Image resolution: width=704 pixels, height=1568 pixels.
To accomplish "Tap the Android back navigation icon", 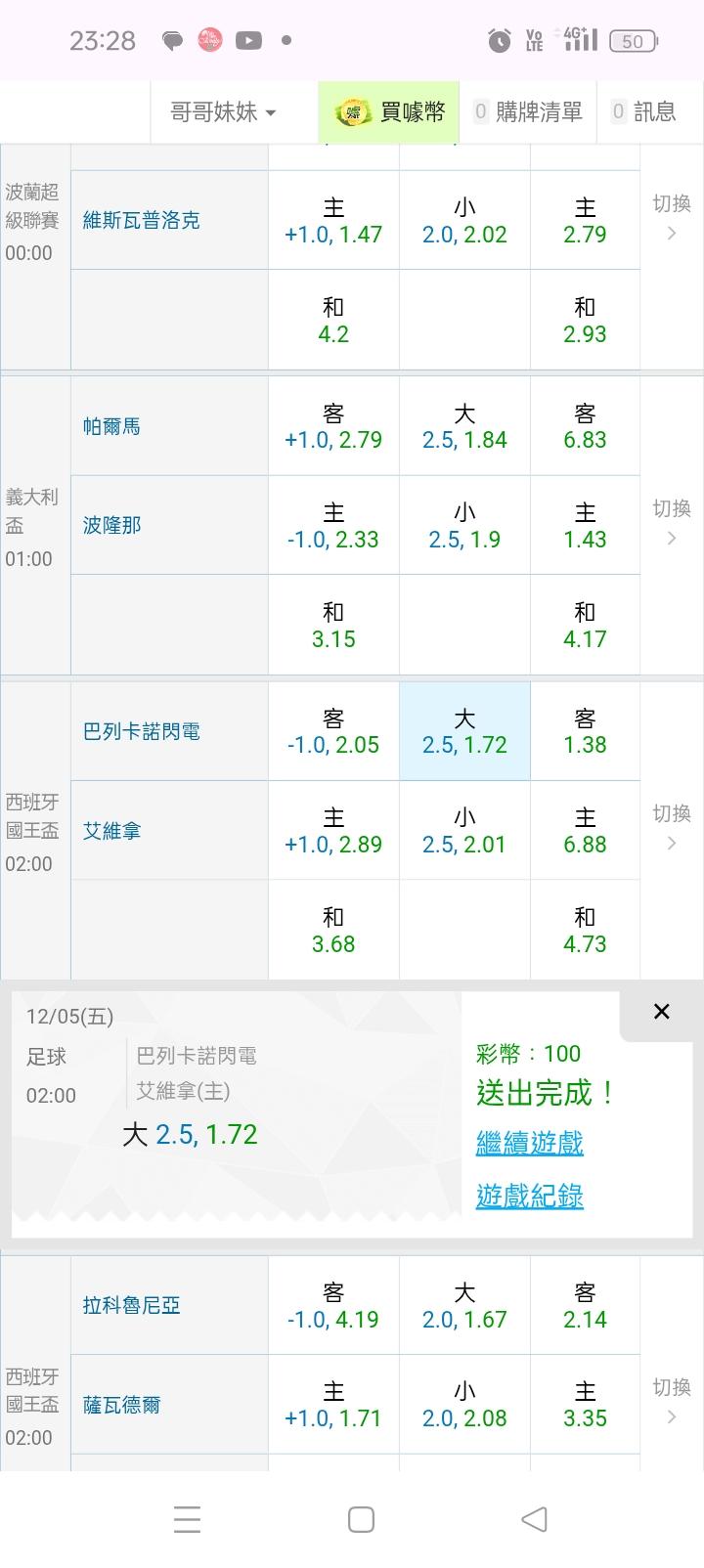I will (x=534, y=1519).
